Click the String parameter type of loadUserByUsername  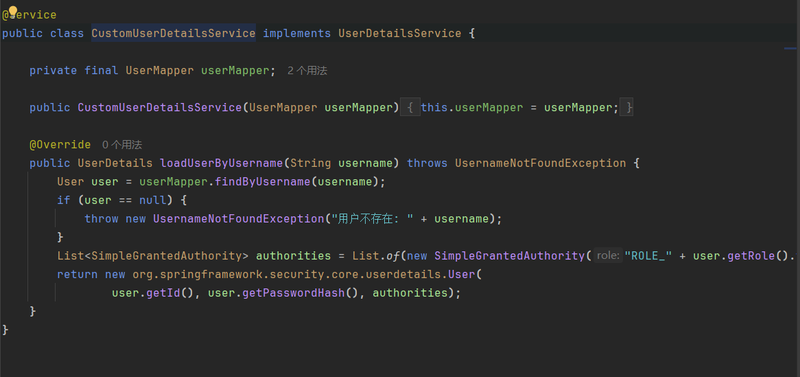pyautogui.click(x=311, y=163)
